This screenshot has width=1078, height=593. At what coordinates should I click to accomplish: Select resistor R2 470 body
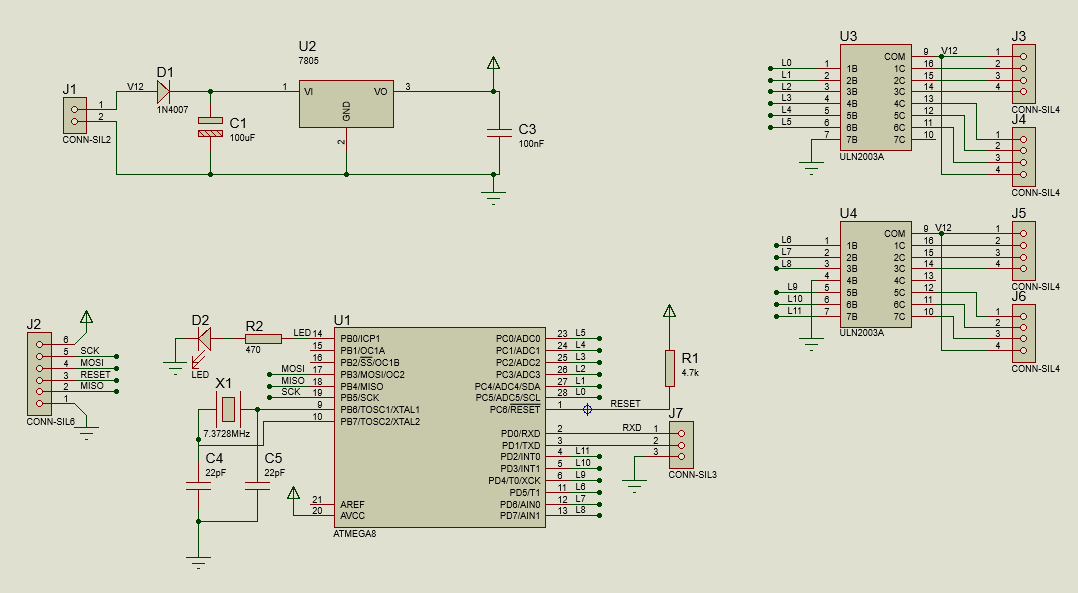(x=263, y=338)
